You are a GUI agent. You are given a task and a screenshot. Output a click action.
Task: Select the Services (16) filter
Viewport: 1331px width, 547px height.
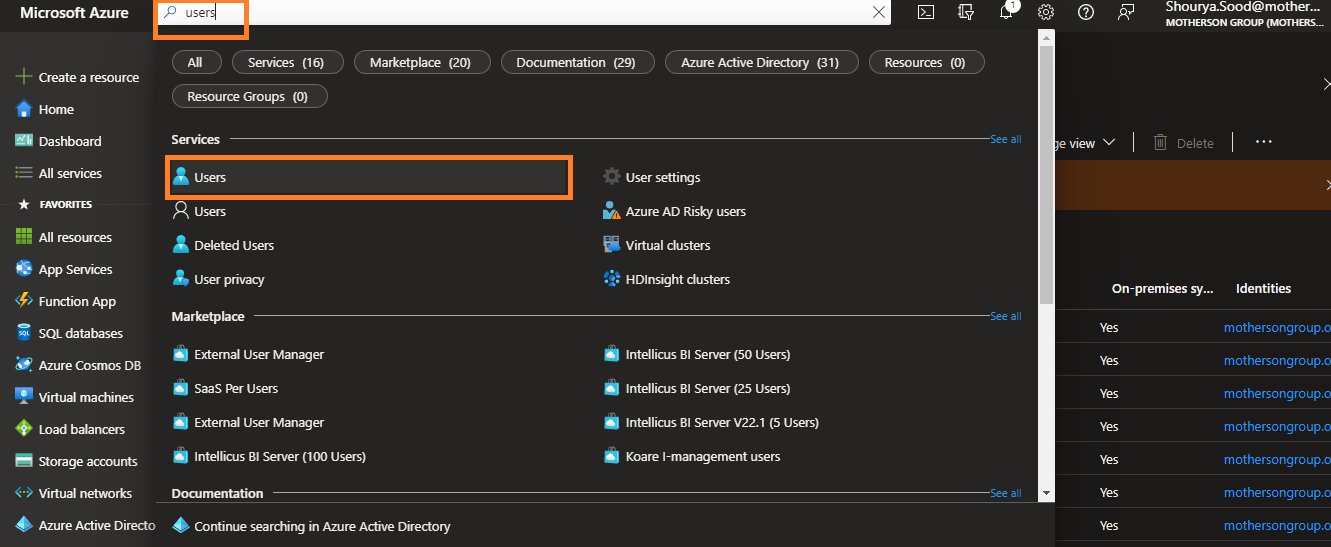286,62
